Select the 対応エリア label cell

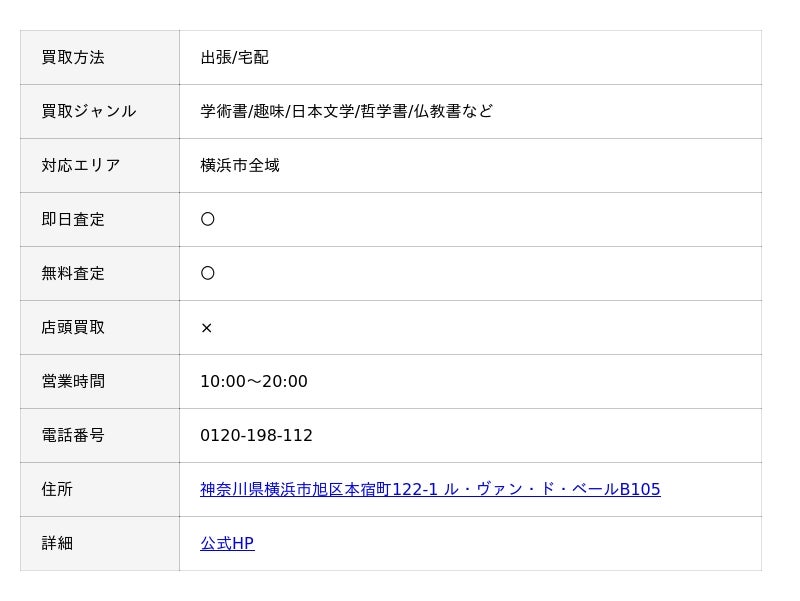coord(99,165)
